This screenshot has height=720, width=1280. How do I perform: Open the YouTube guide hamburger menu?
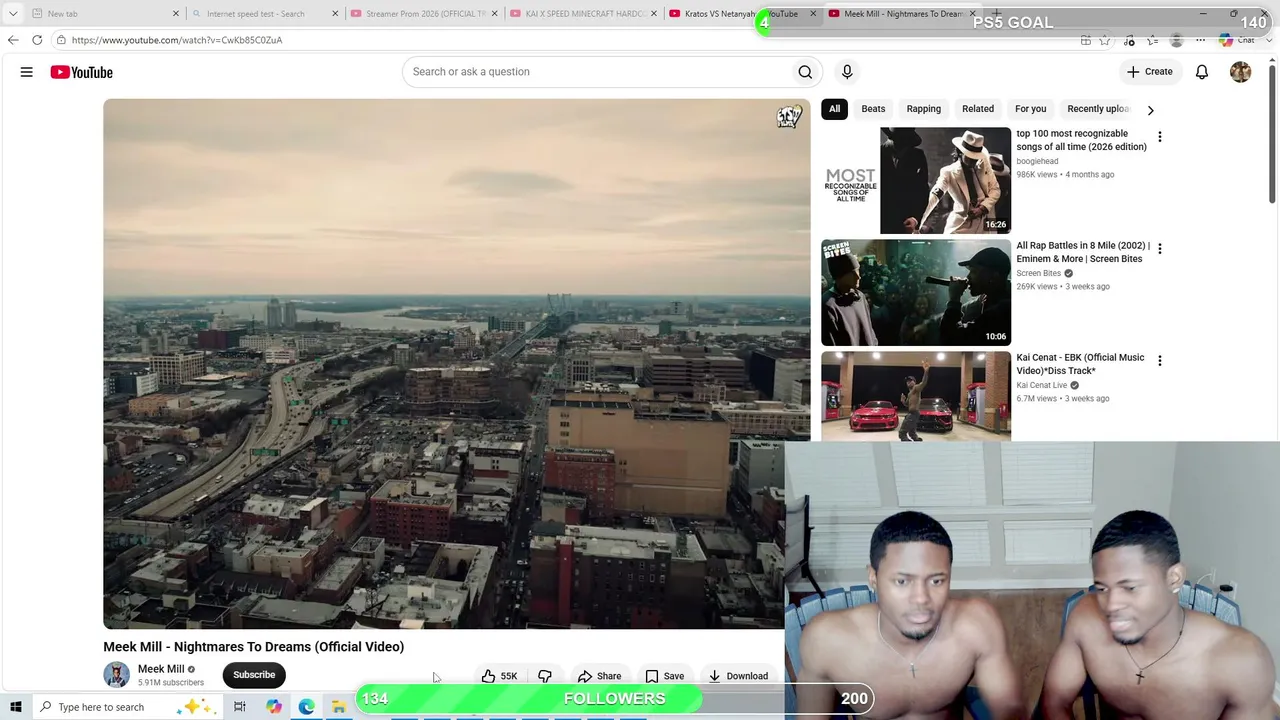click(27, 72)
